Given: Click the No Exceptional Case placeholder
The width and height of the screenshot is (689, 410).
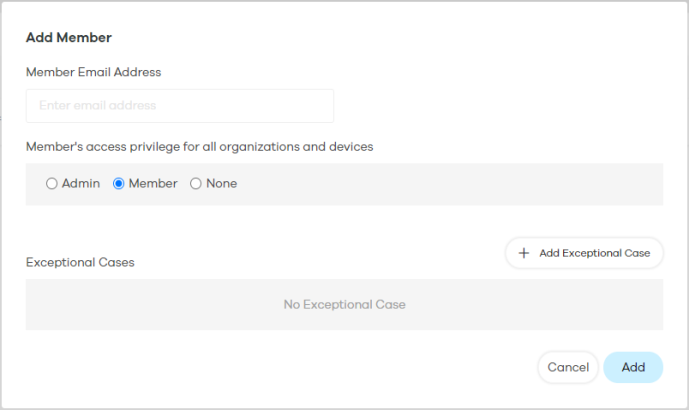Looking at the screenshot, I should coord(344,305).
